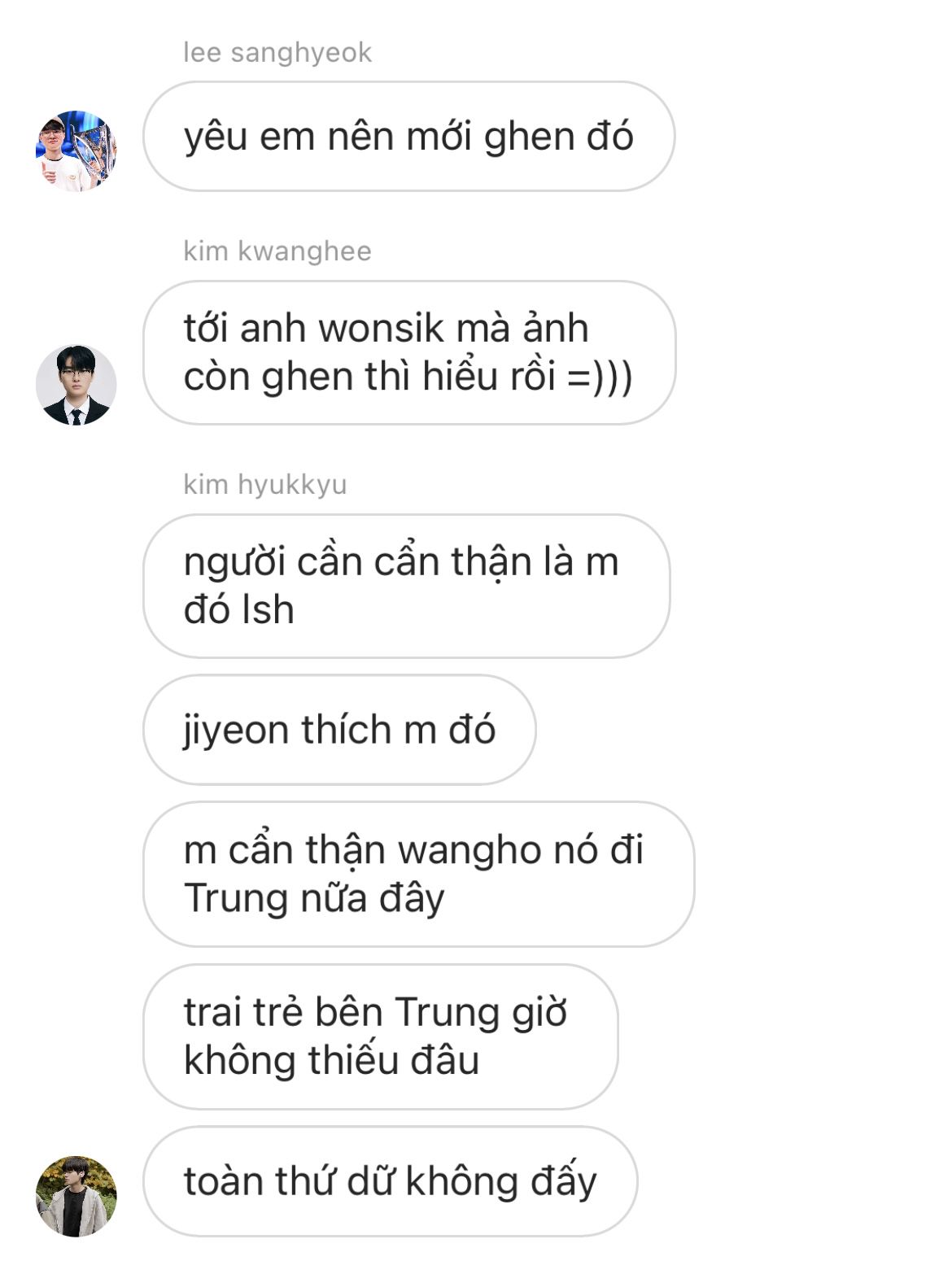Select the 'toàn thứ dữ không đấy' bubble

pos(391,1181)
